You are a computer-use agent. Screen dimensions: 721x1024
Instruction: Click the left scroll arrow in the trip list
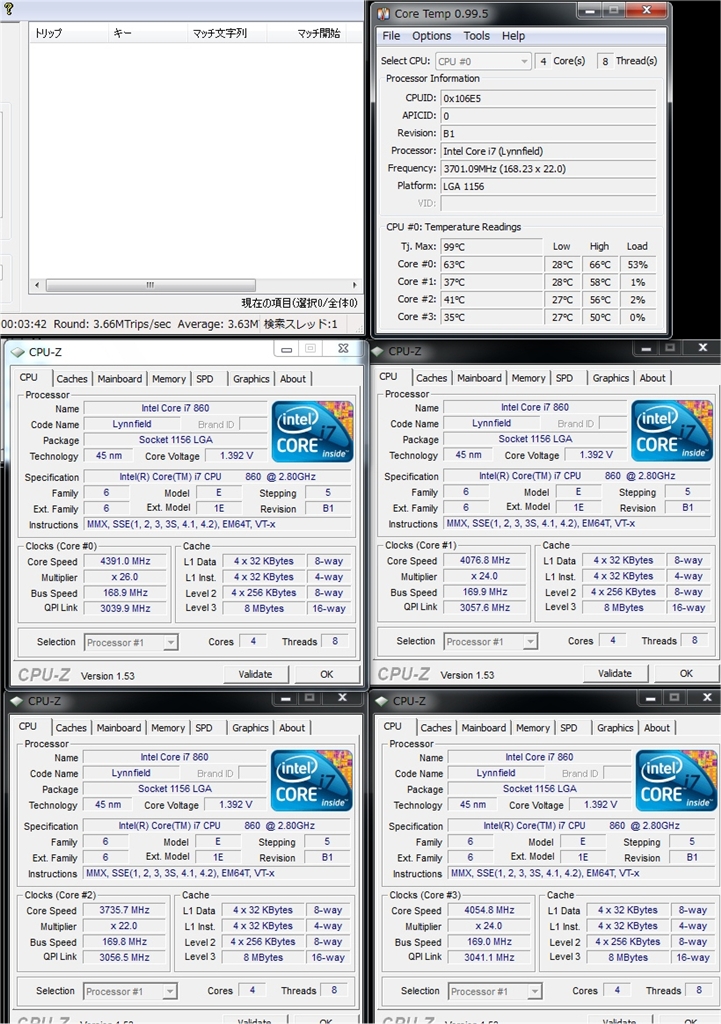click(x=37, y=285)
